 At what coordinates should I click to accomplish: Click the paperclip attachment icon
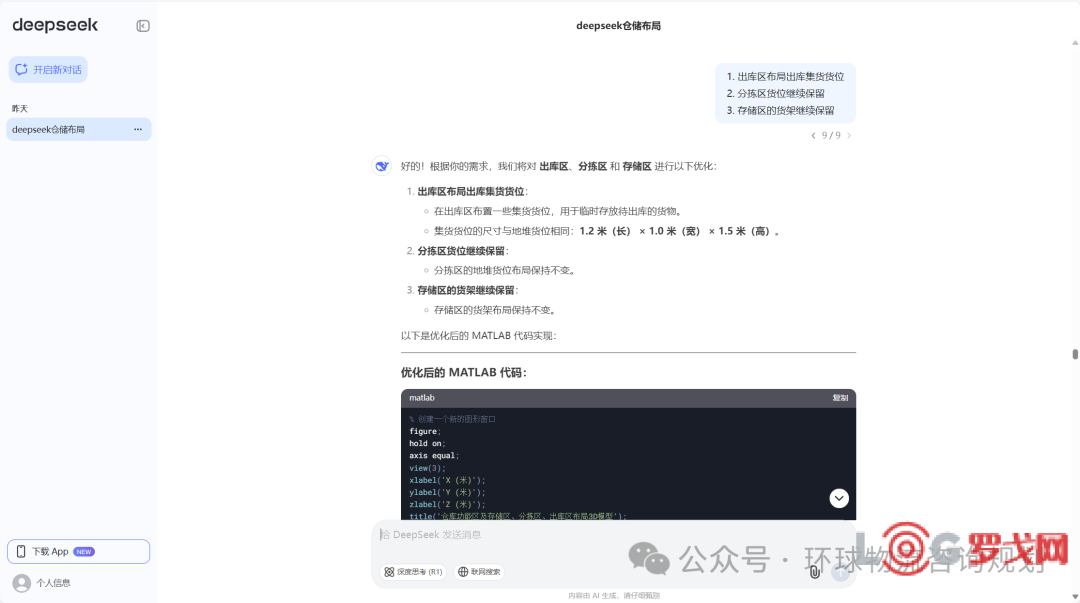[814, 572]
